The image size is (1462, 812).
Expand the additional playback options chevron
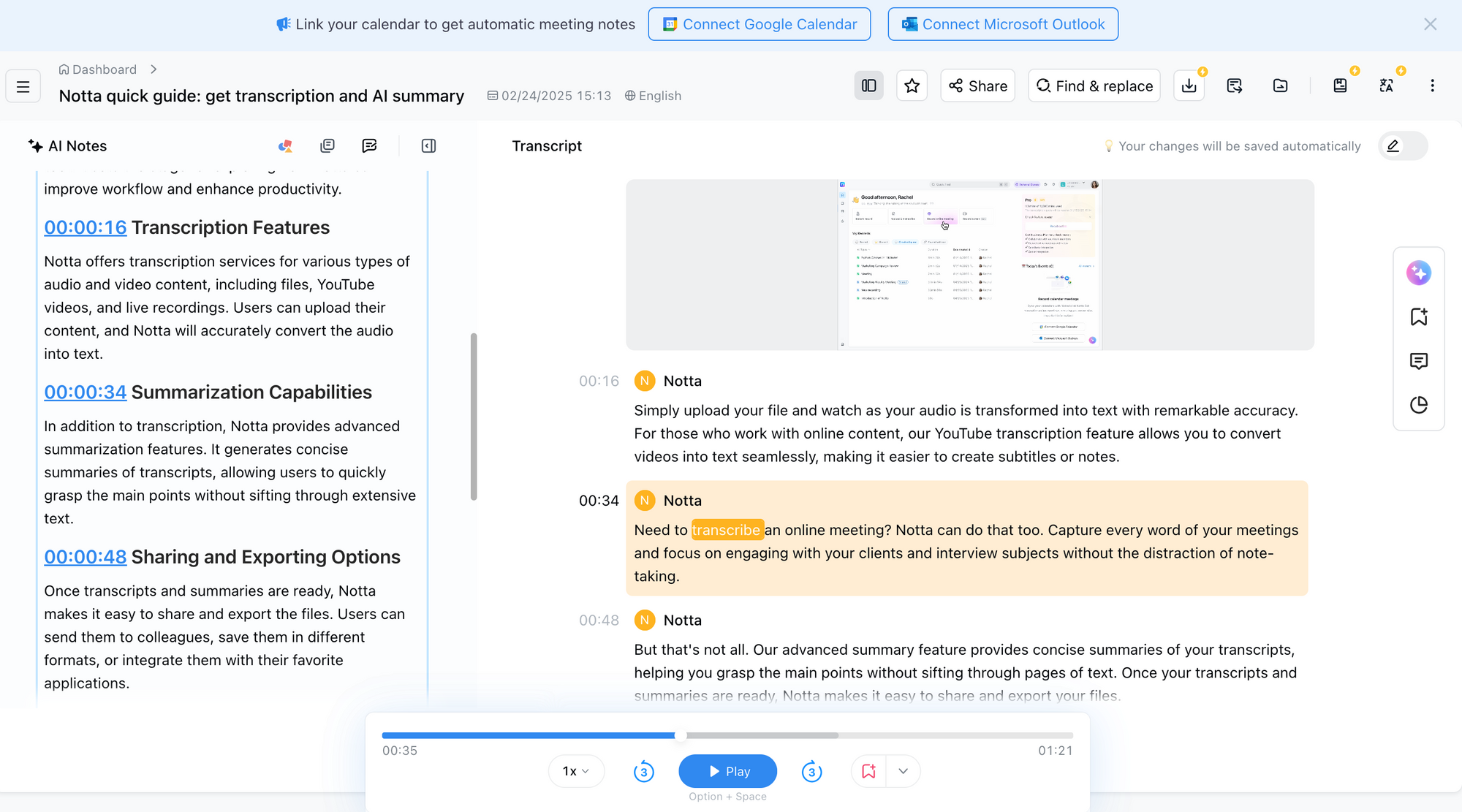pos(901,771)
